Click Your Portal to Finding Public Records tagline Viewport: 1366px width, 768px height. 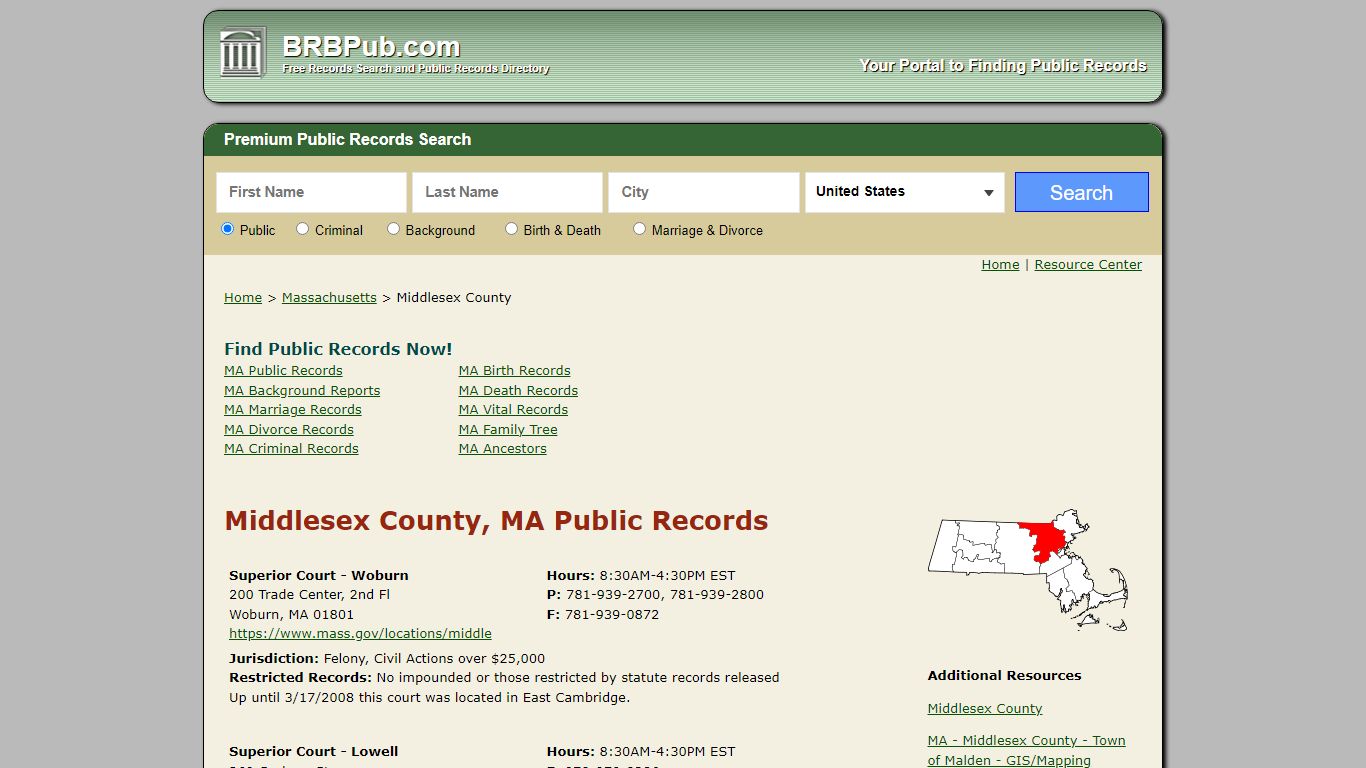click(x=1003, y=66)
